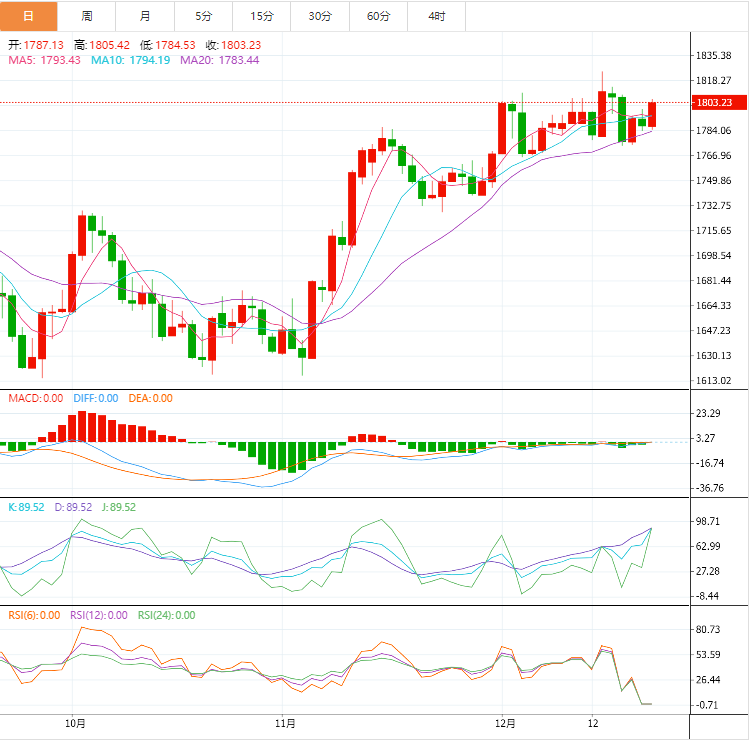The width and height of the screenshot is (751, 742).
Task: Click the MA20 indicator label
Action: (x=219, y=60)
